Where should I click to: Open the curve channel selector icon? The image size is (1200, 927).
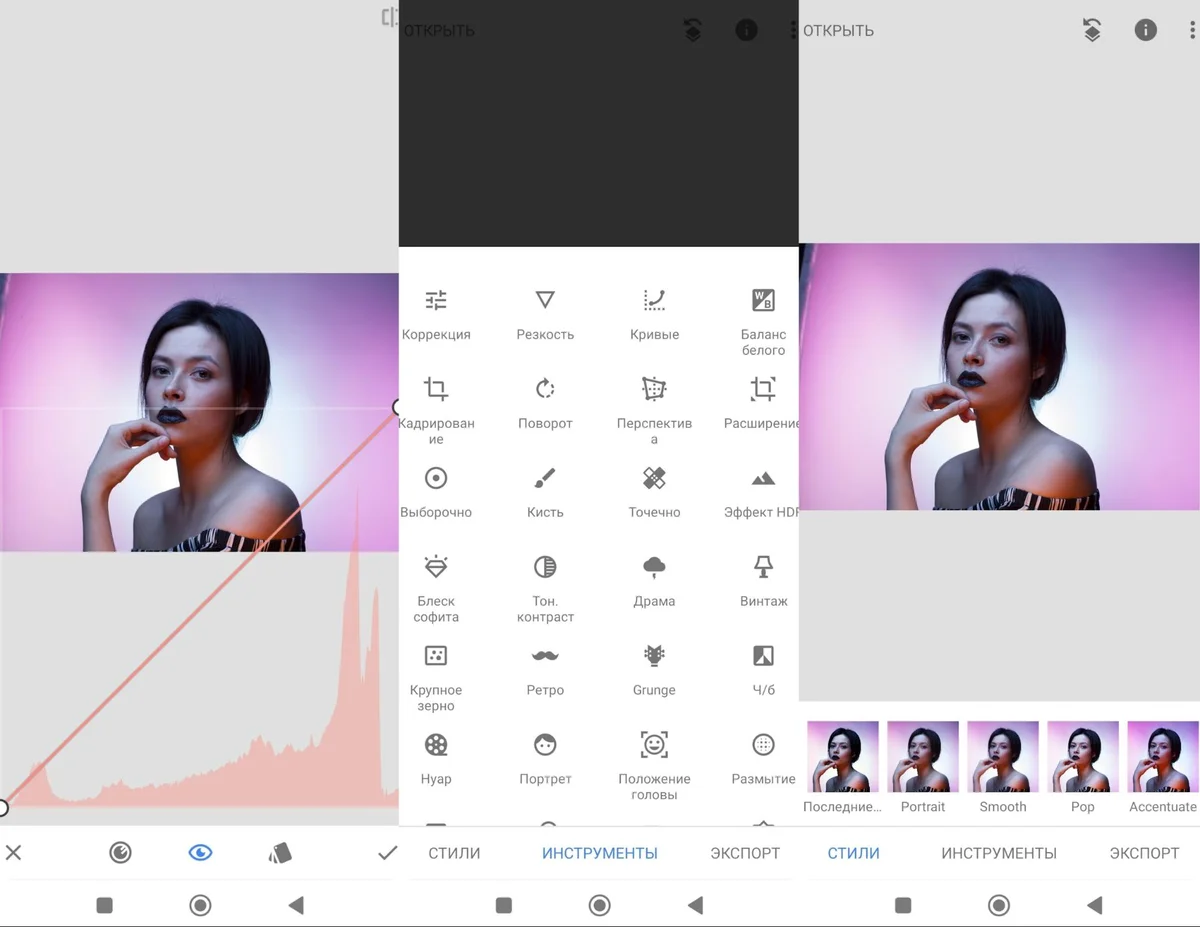(120, 853)
